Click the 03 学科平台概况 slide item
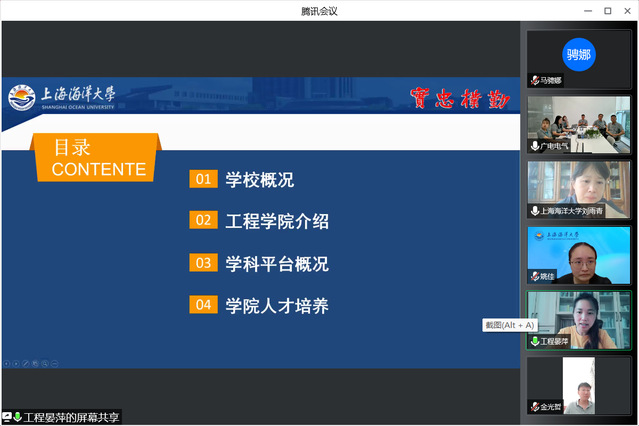This screenshot has width=639, height=426. pos(259,263)
